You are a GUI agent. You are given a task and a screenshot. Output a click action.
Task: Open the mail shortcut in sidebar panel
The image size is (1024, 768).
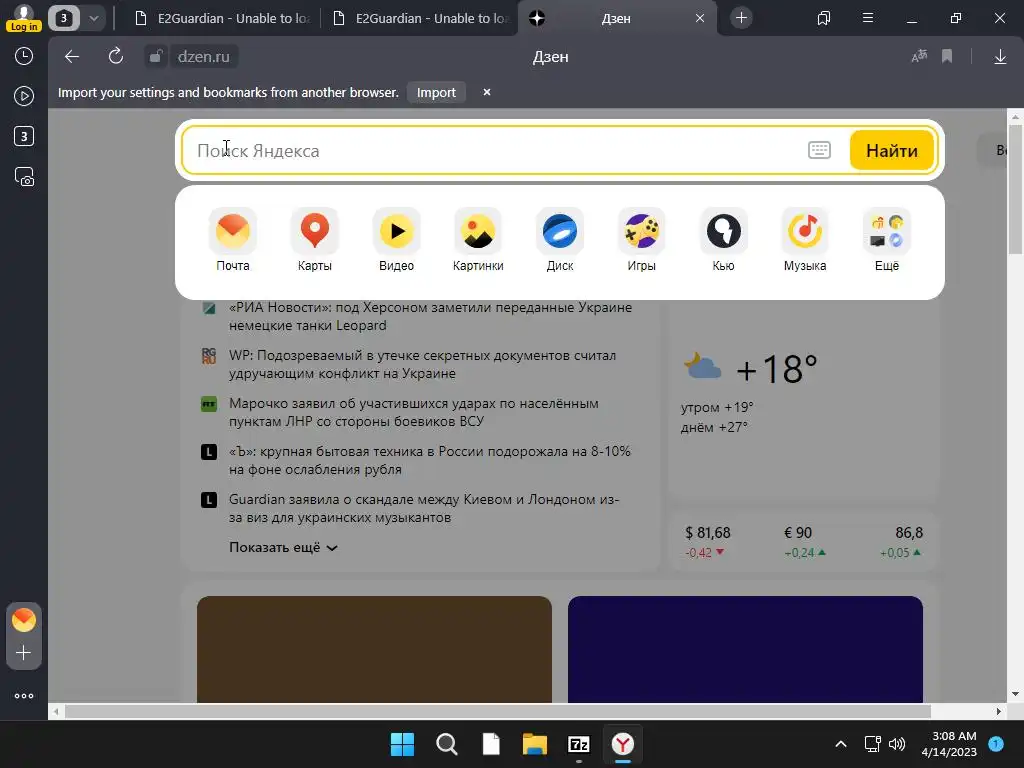[24, 620]
